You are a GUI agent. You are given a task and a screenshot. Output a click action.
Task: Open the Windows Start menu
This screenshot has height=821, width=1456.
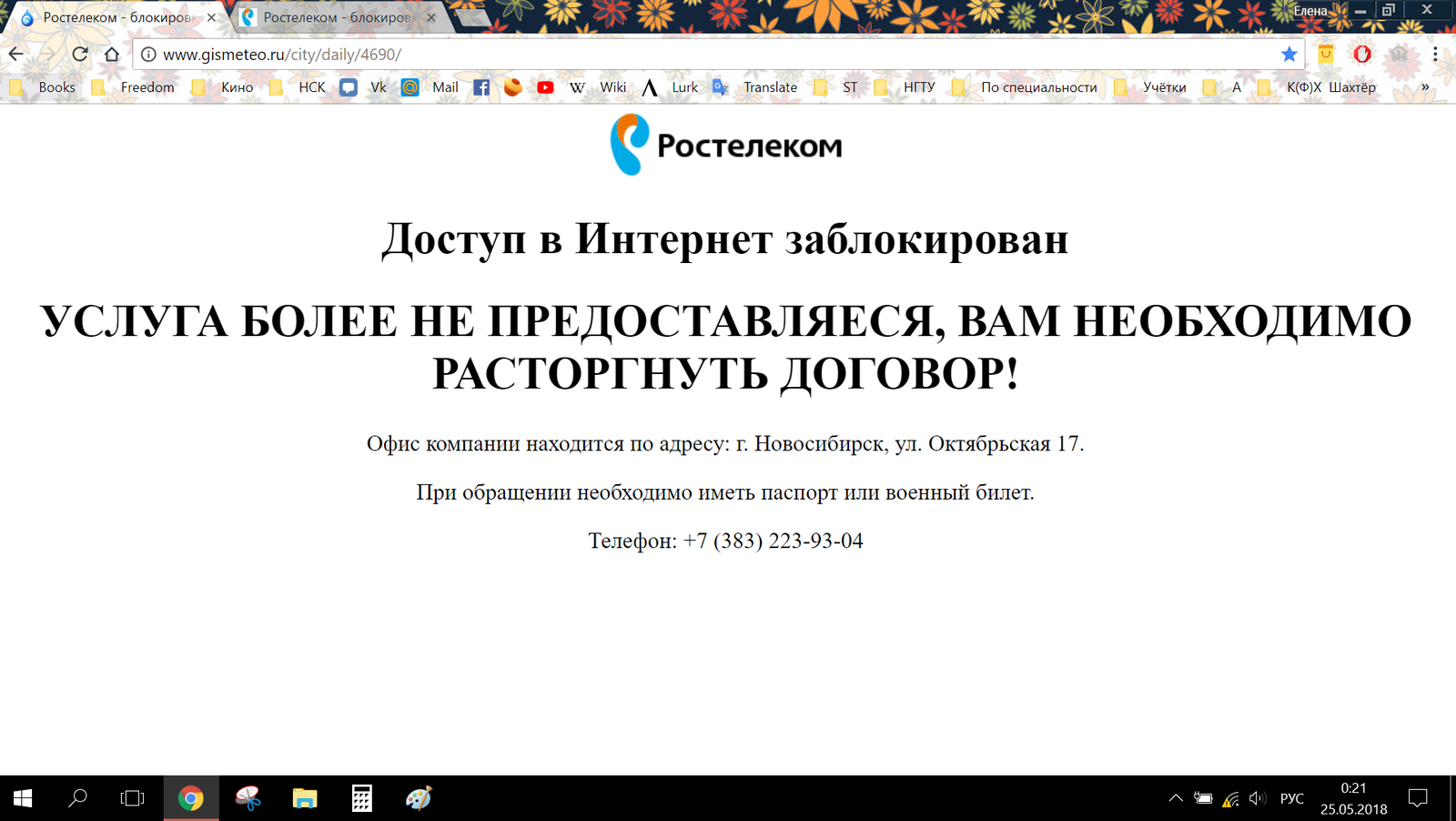tap(22, 798)
